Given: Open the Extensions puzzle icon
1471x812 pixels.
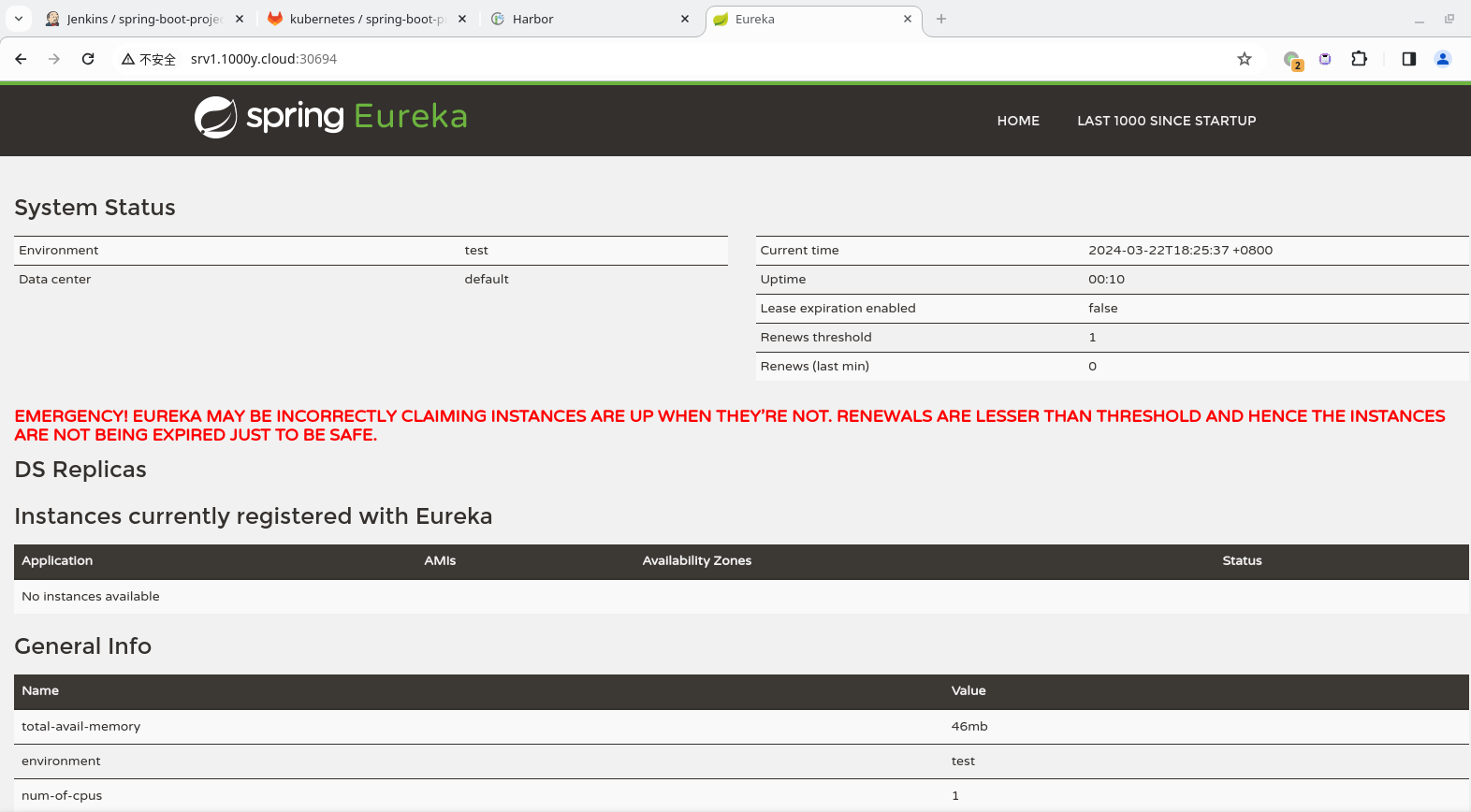Looking at the screenshot, I should (1360, 59).
